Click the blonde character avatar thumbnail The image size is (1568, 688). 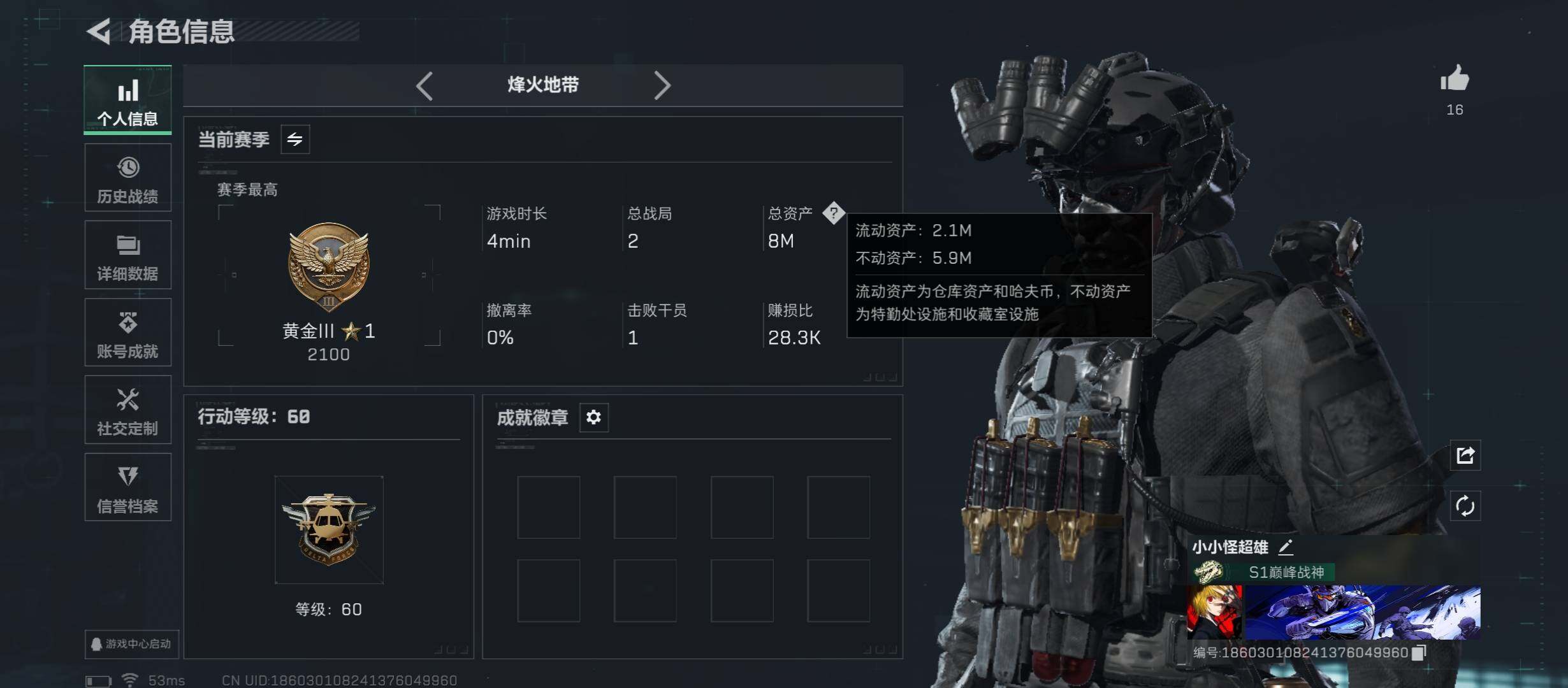pos(1214,612)
